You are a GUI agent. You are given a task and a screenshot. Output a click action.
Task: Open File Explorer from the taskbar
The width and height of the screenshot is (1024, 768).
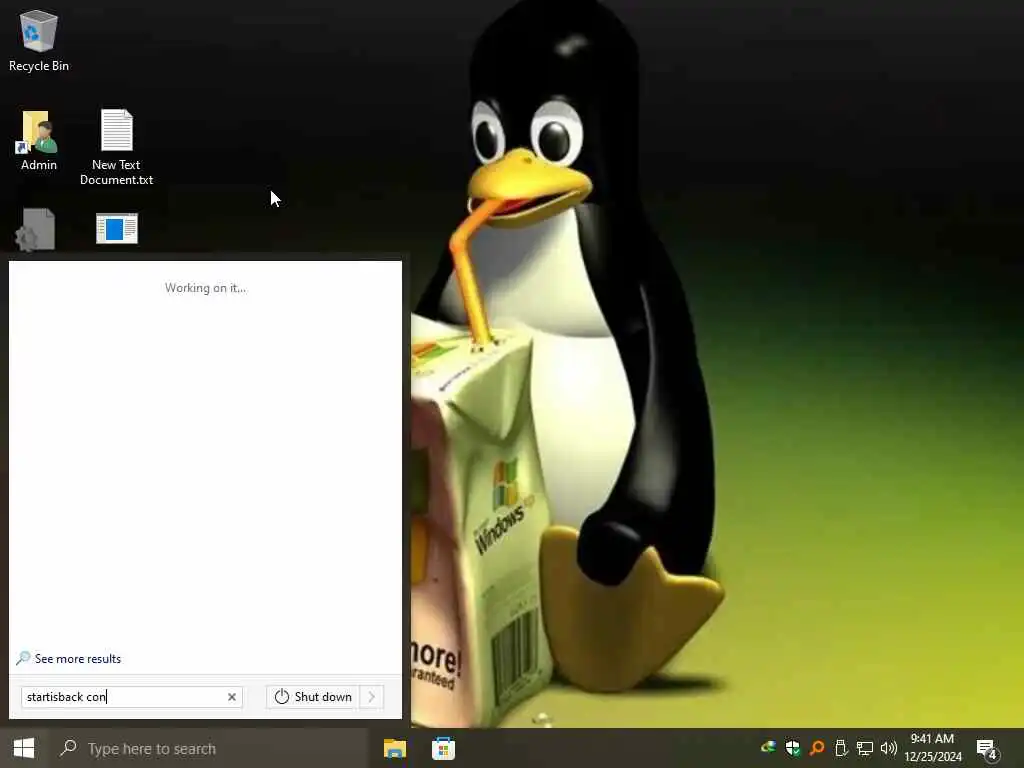coord(394,748)
